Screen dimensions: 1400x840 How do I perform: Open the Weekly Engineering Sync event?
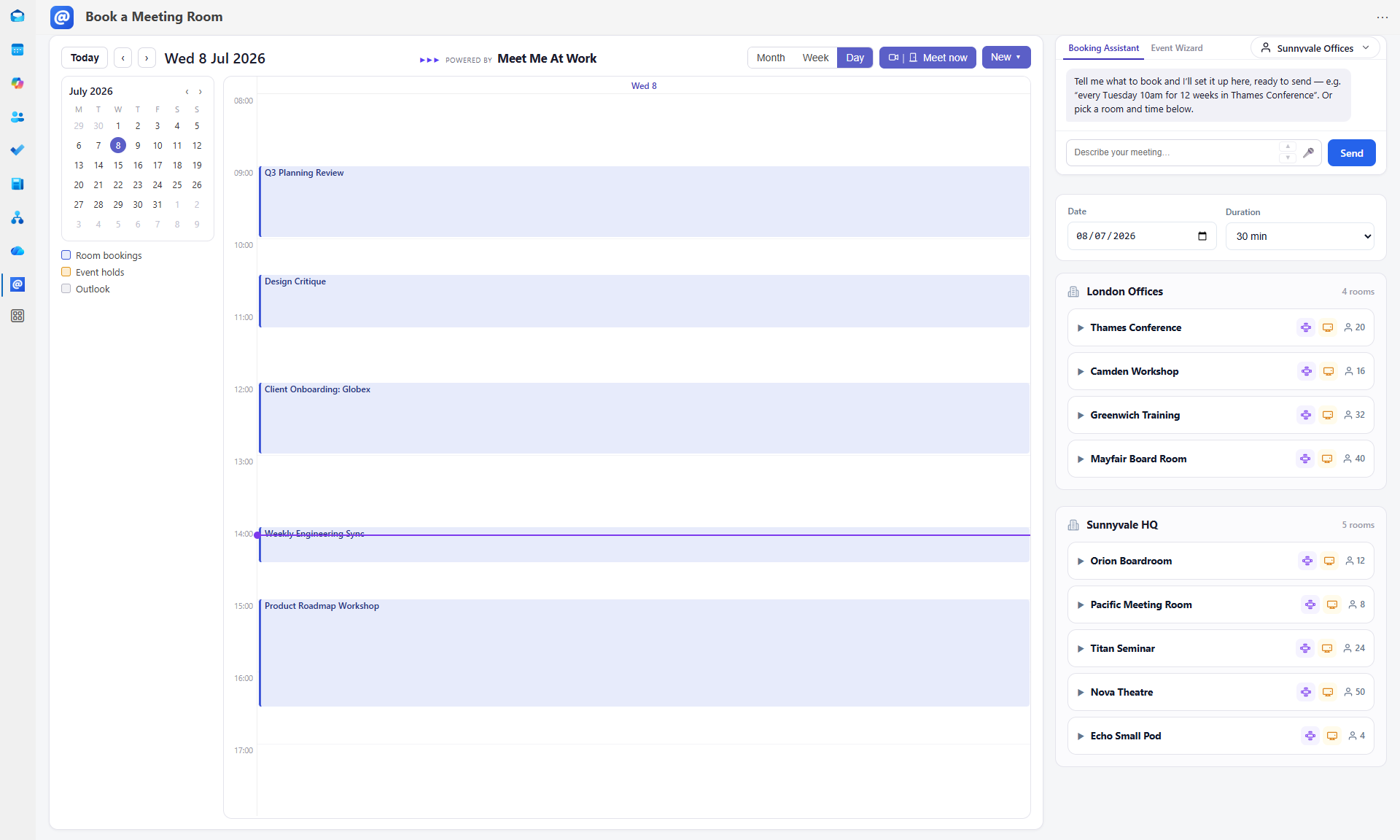tap(645, 544)
